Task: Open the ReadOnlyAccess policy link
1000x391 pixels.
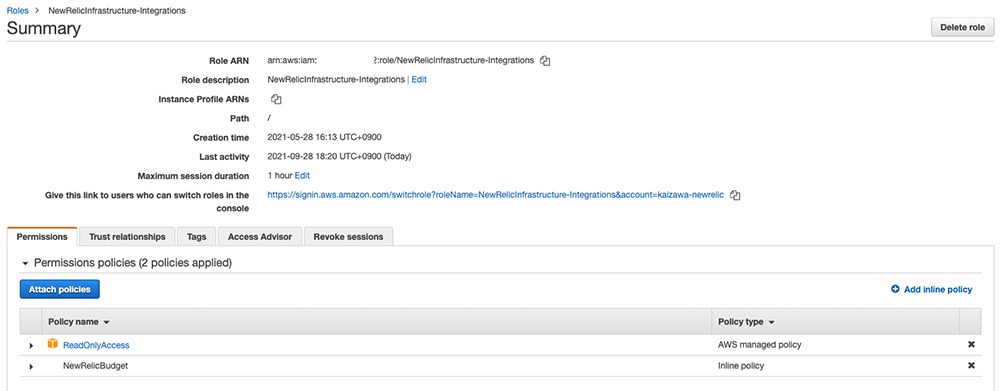Action: 96,345
